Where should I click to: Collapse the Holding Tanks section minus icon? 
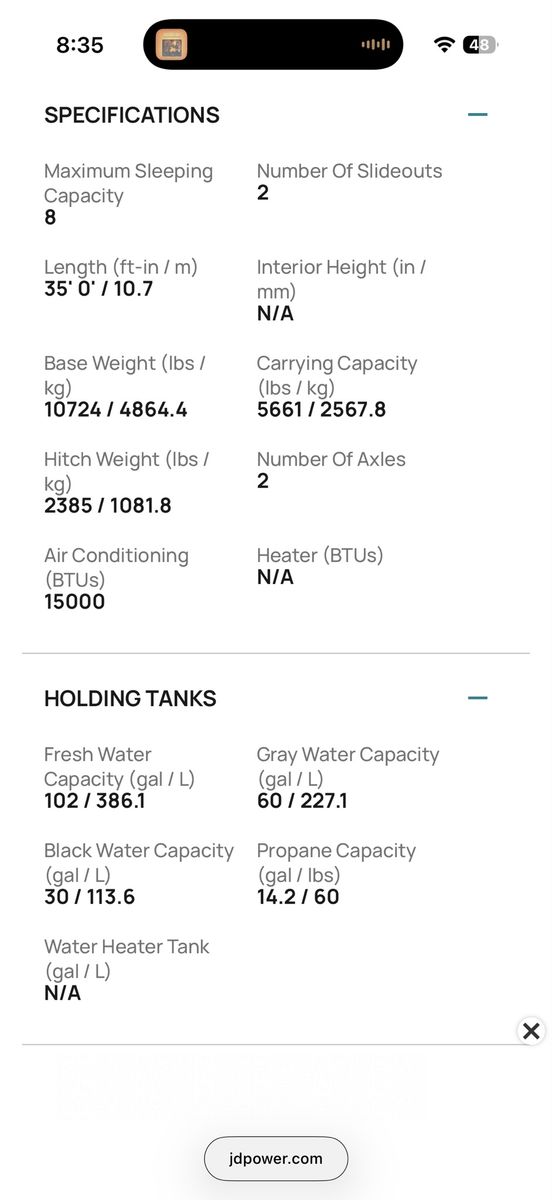[478, 697]
